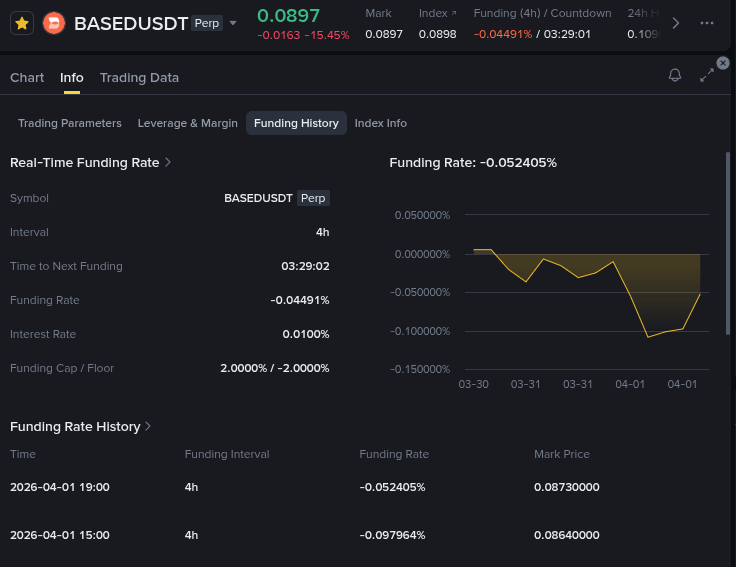736x567 pixels.
Task: Open the price alert bell icon
Action: [x=675, y=76]
